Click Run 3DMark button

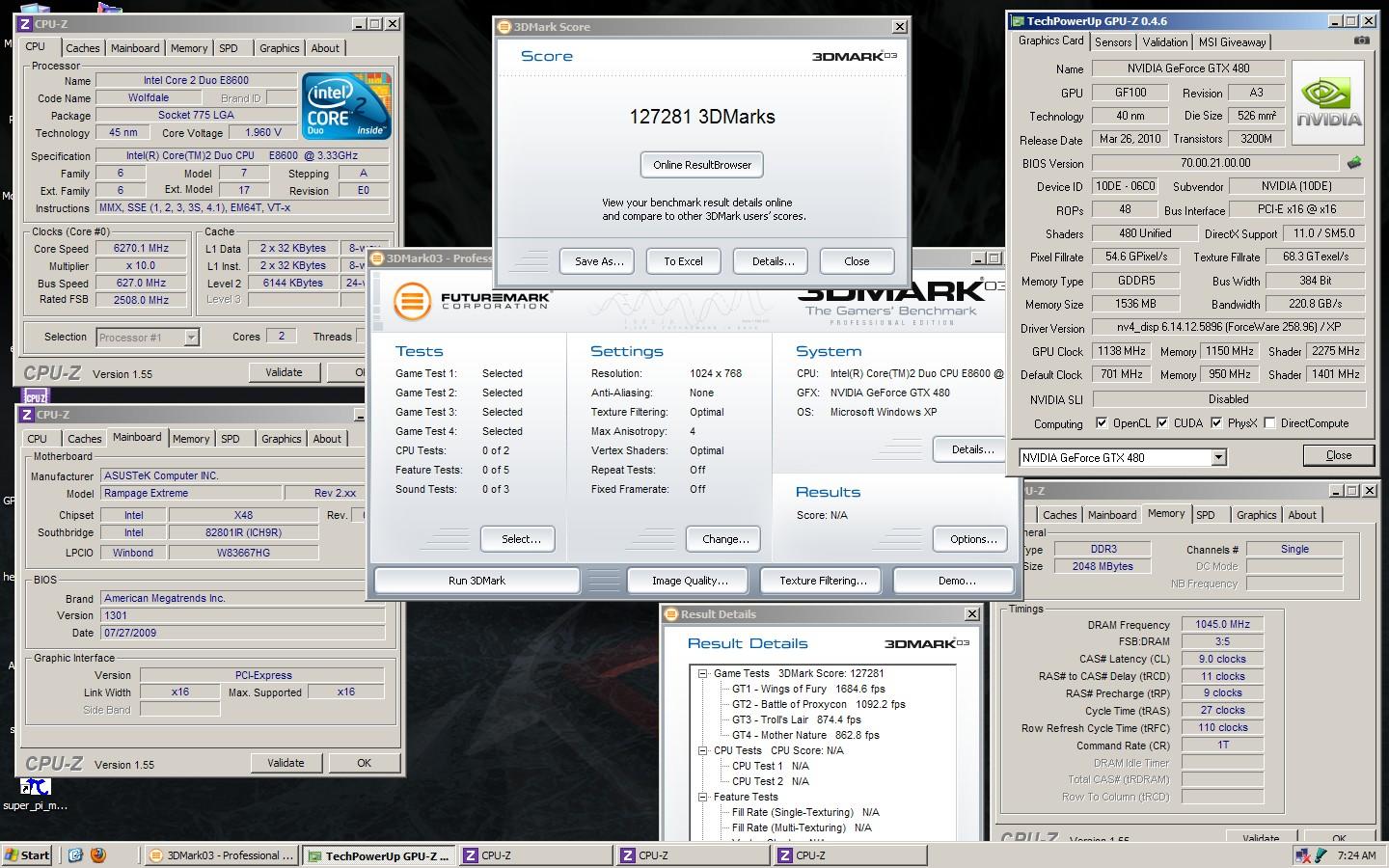coord(477,581)
